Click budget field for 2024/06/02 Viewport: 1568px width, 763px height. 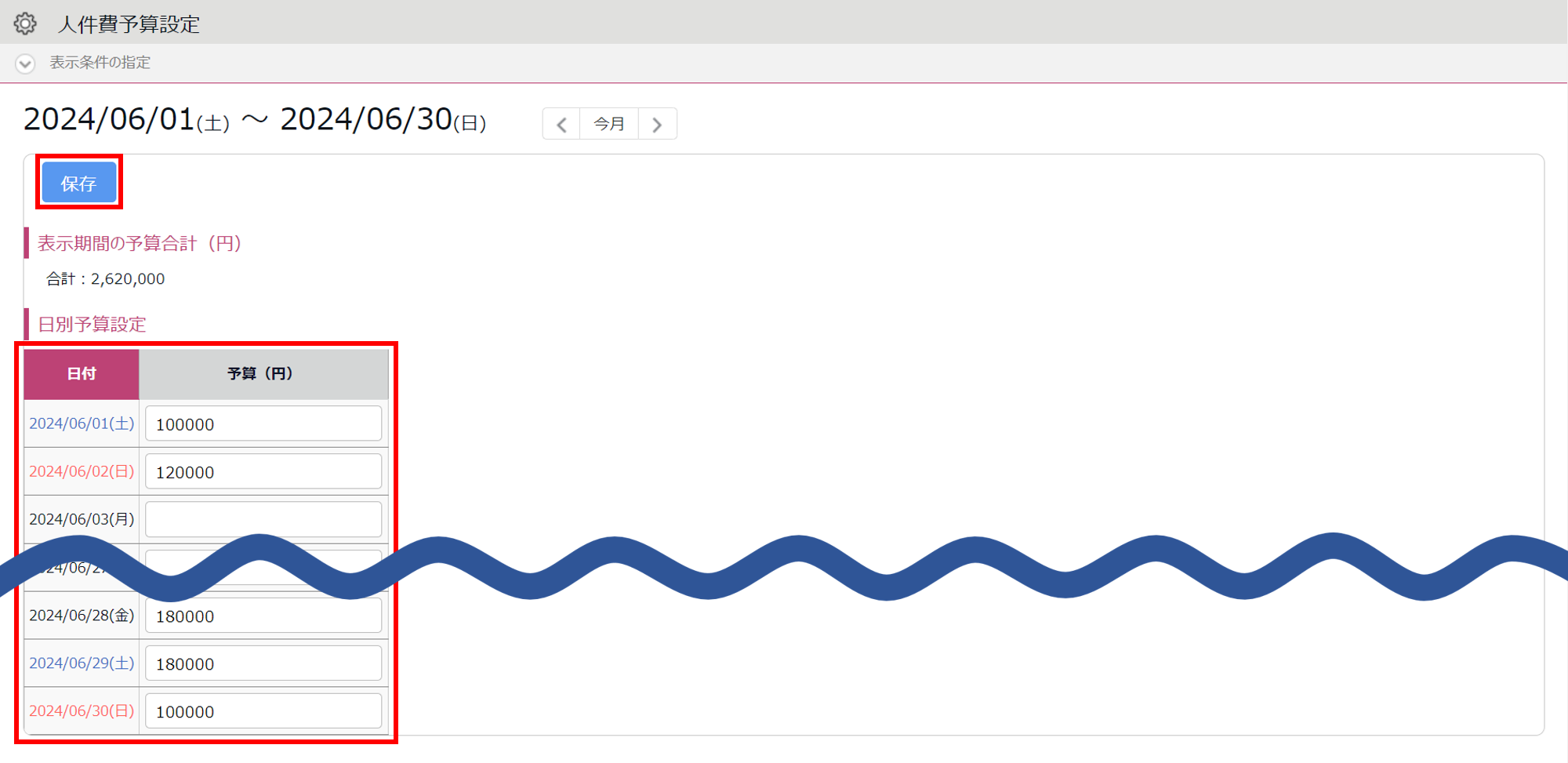point(263,472)
